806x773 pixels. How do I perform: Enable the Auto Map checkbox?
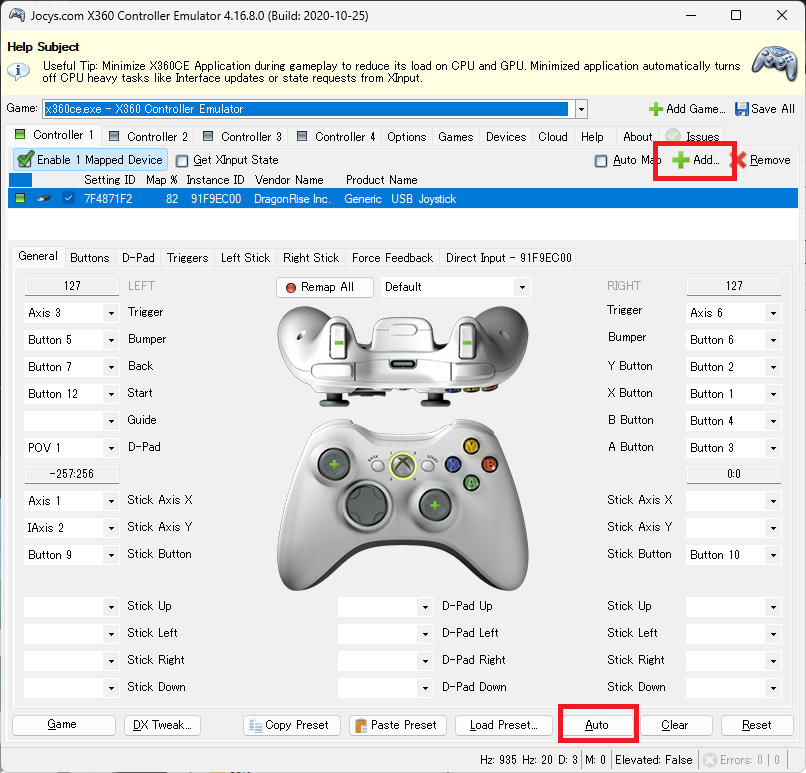coord(600,160)
